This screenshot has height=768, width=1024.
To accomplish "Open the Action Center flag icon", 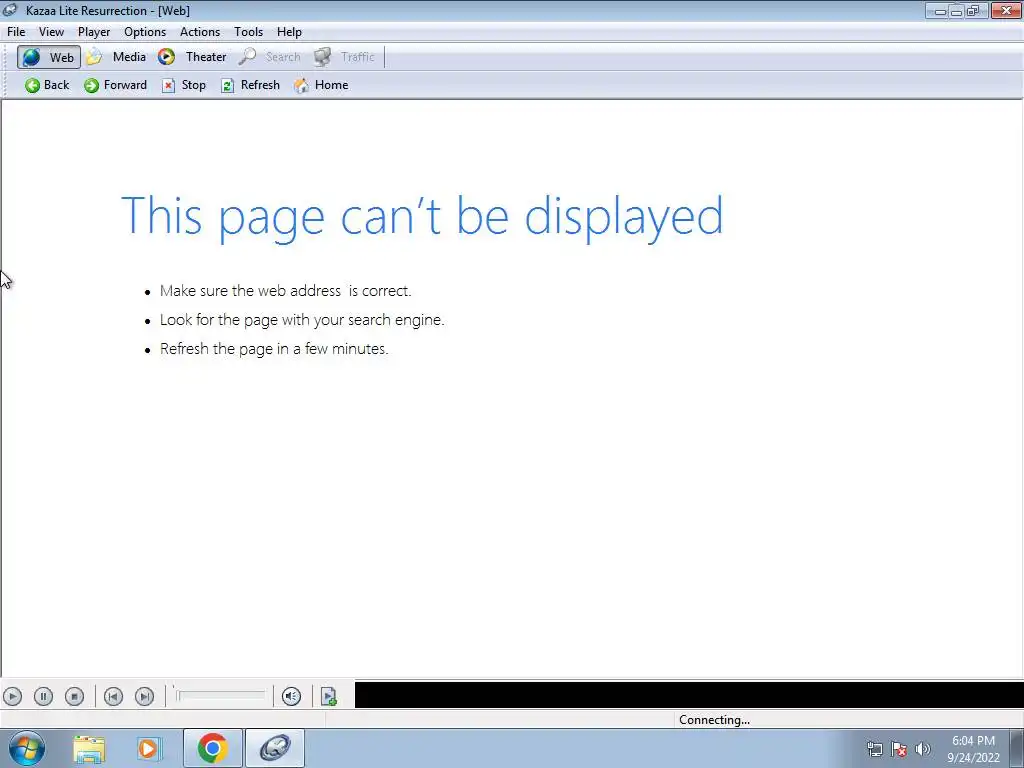I will [x=899, y=749].
